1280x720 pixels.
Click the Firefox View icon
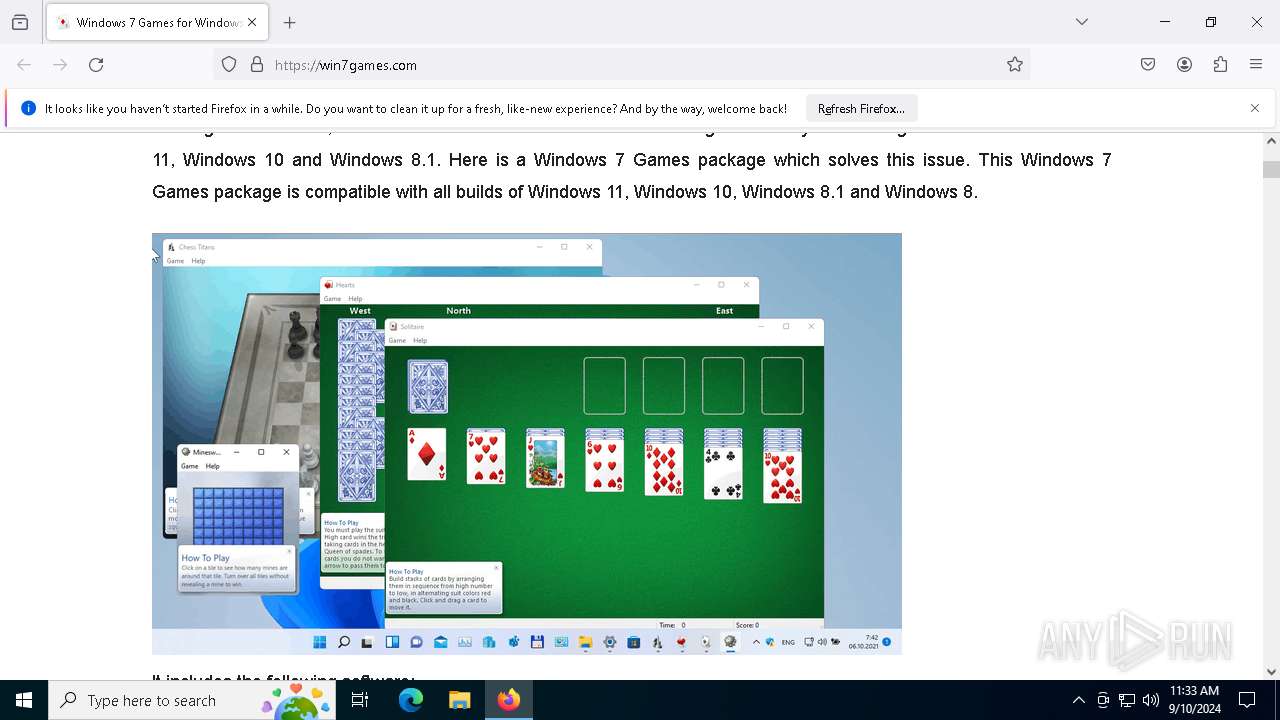pyautogui.click(x=20, y=22)
